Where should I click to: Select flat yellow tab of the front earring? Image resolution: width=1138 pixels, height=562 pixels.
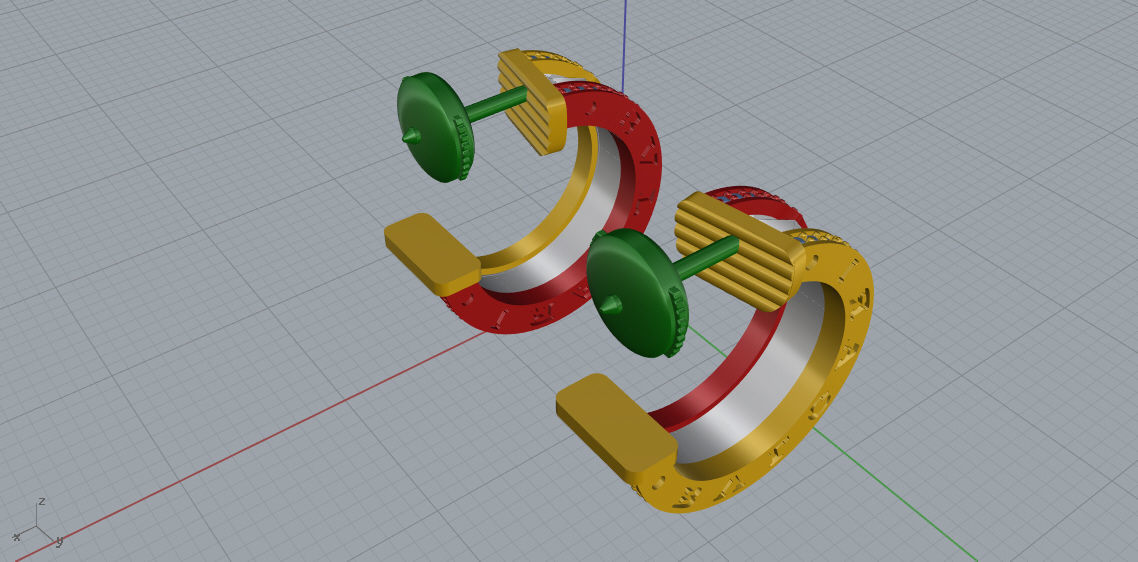[617, 425]
